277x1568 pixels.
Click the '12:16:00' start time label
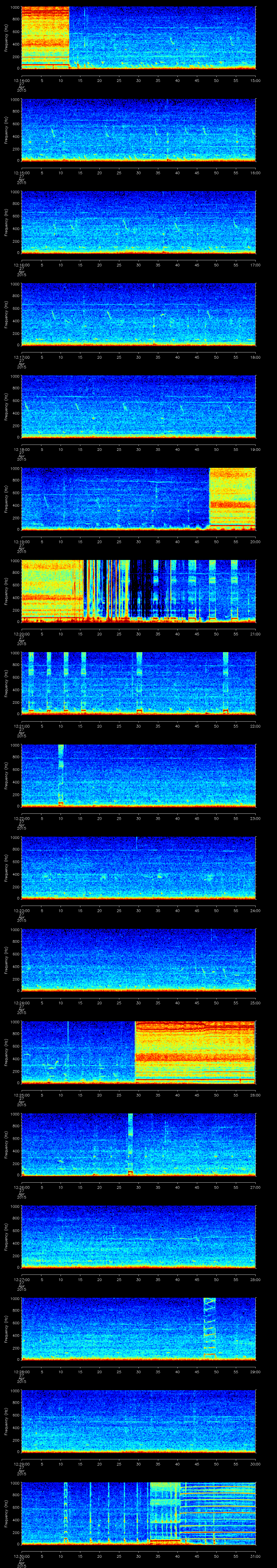point(21,265)
